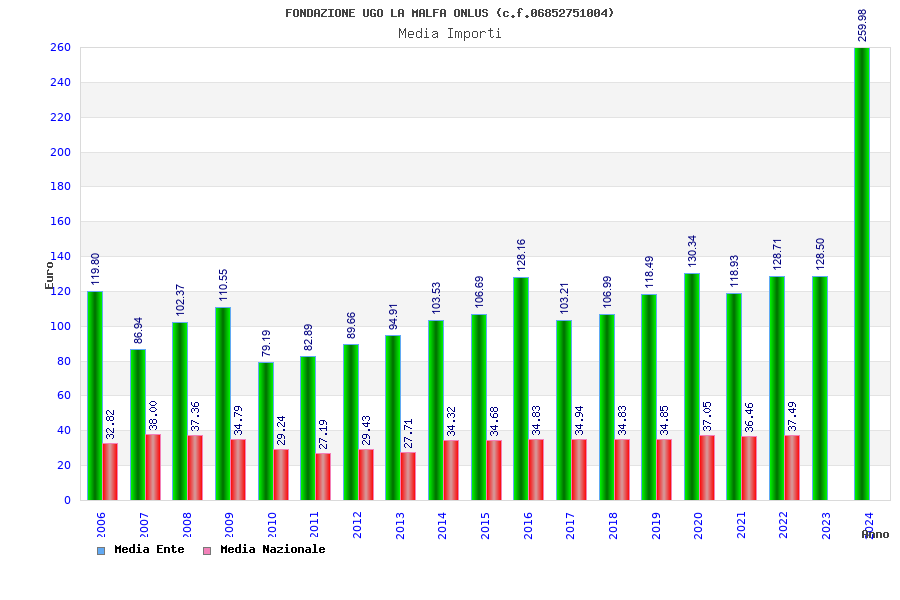Click the green 2016 bar valued 128.16
This screenshot has height=600, width=900.
(521, 389)
